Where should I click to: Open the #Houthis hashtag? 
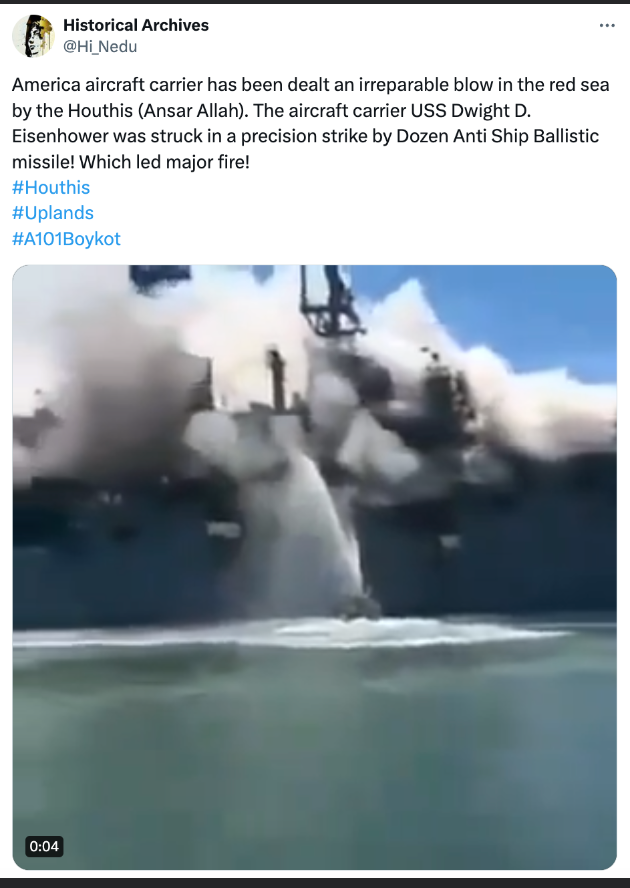tap(51, 187)
